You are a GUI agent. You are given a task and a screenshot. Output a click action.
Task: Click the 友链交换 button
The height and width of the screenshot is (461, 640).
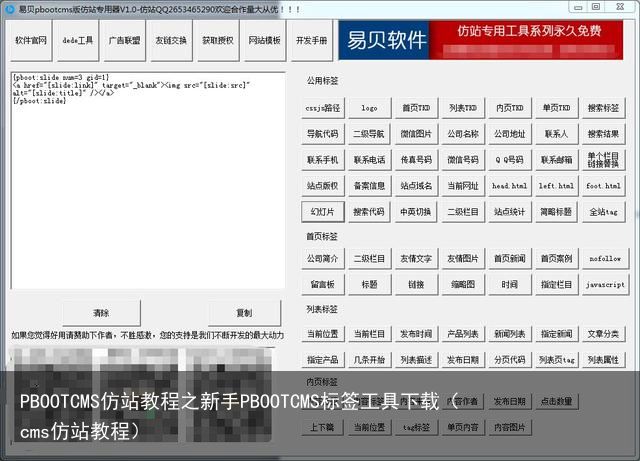(x=171, y=40)
